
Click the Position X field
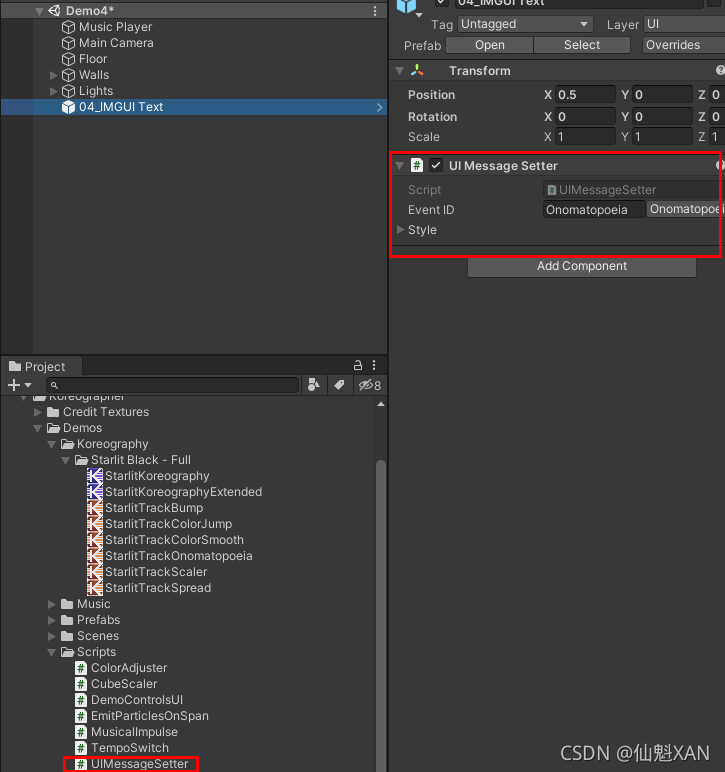point(585,95)
